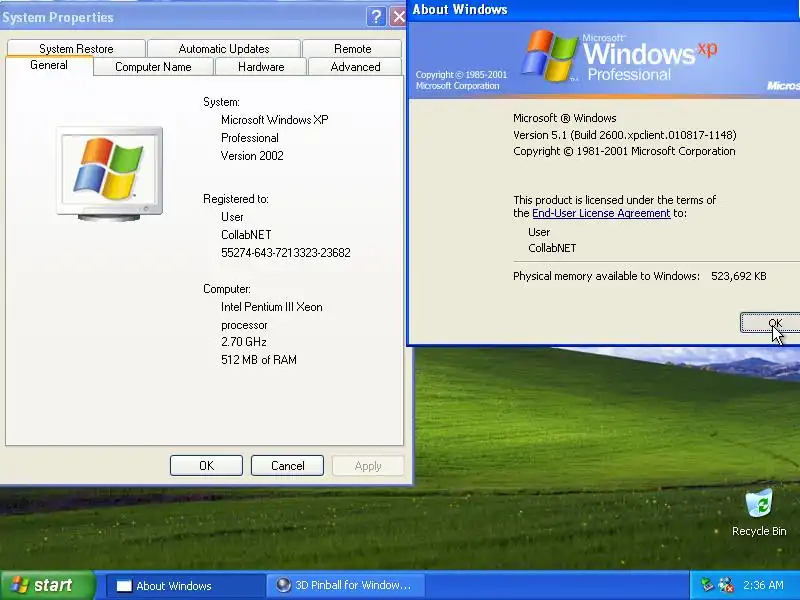The image size is (800, 600).
Task: Click the 3D Pinball taskbar icon
Action: pyautogui.click(x=283, y=585)
